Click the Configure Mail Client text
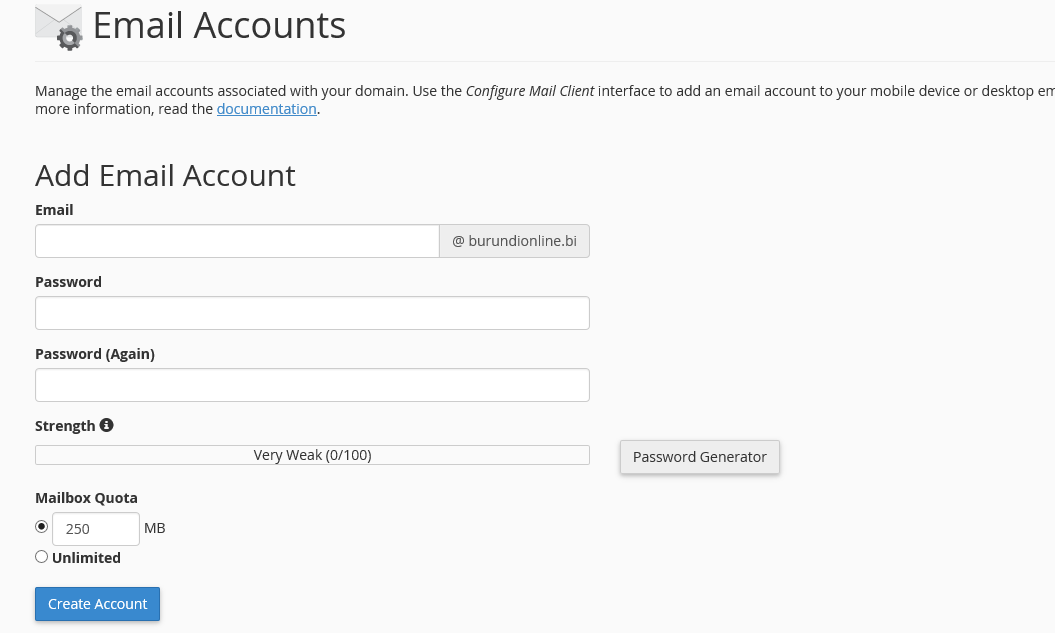 click(x=530, y=90)
